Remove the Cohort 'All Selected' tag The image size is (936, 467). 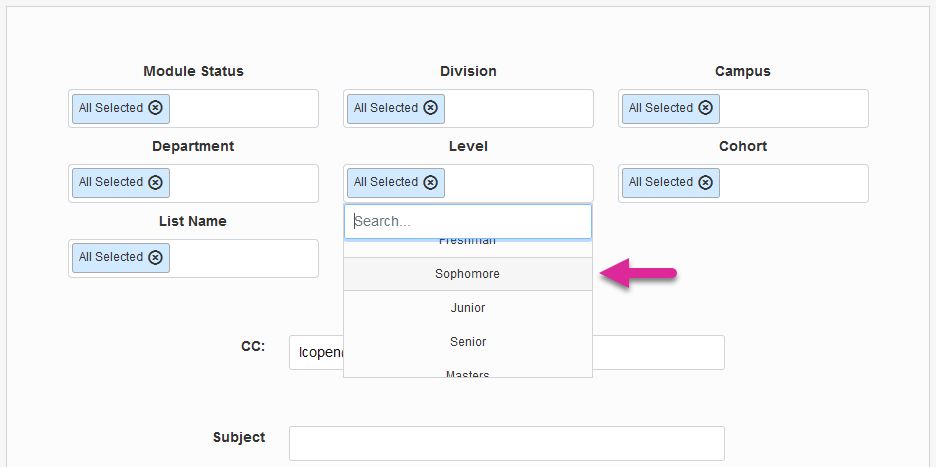pos(705,182)
